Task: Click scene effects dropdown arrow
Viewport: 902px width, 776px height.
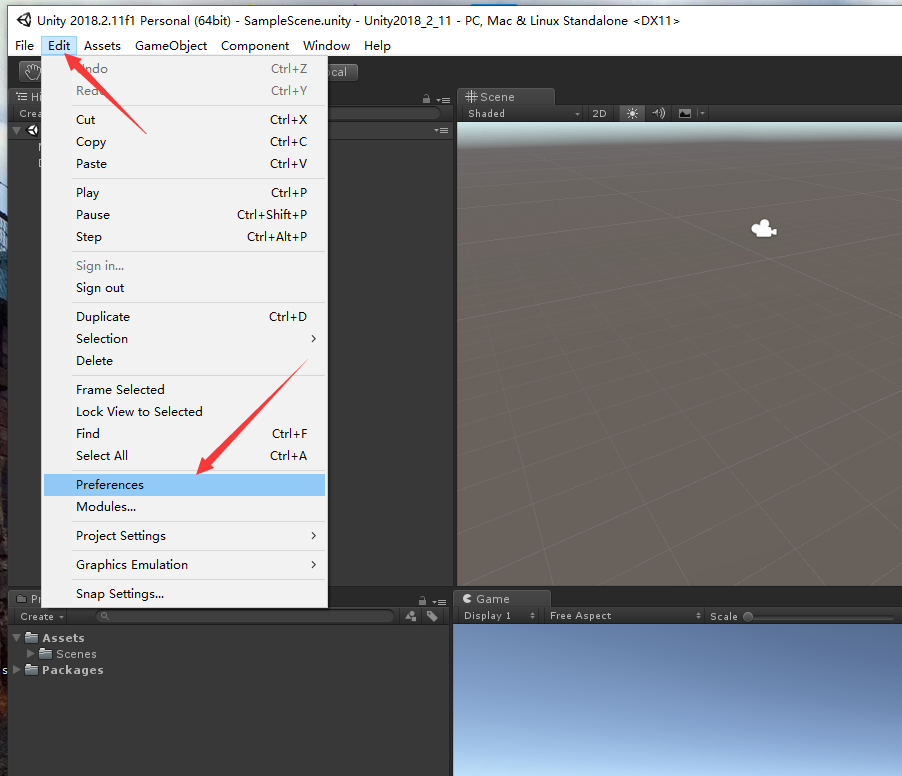Action: pyautogui.click(x=702, y=113)
